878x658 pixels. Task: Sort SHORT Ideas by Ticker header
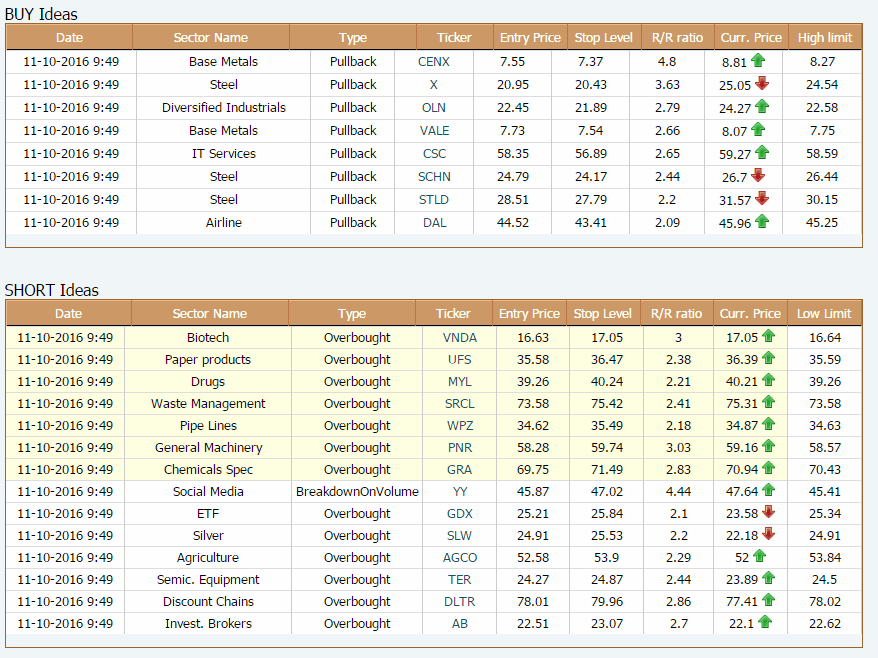[x=454, y=314]
